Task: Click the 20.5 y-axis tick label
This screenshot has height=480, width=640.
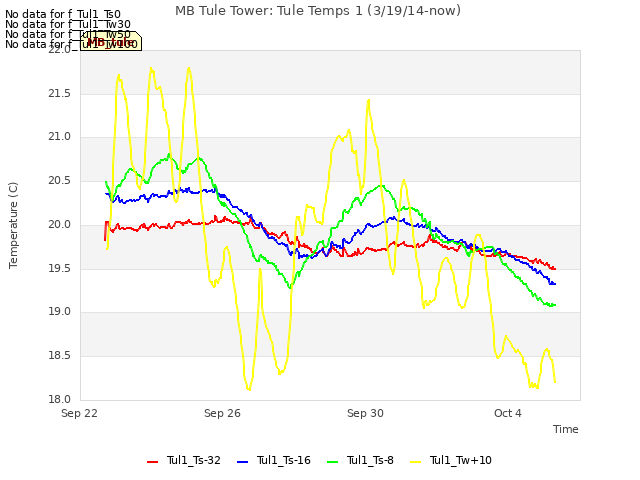Action: (59, 181)
